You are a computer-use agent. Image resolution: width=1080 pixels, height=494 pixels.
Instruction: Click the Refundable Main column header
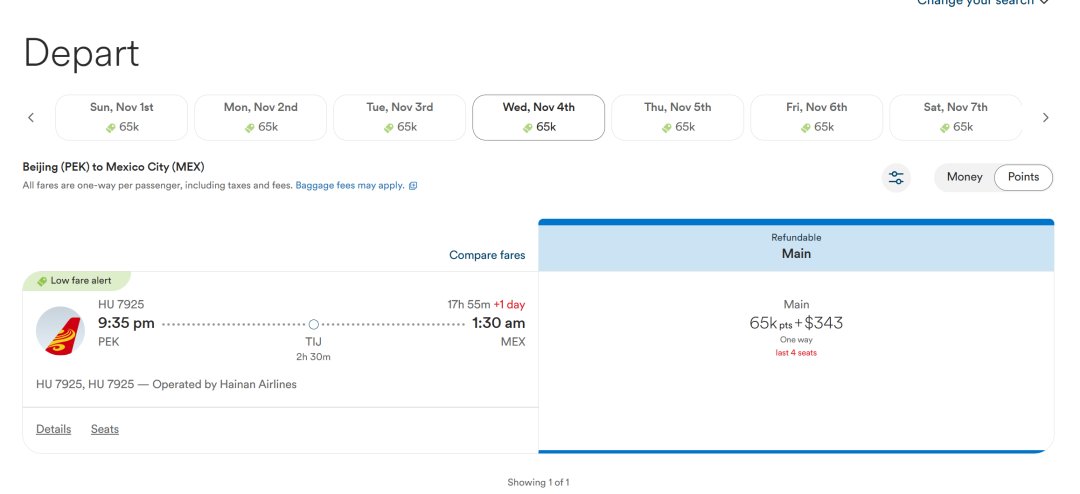[796, 246]
